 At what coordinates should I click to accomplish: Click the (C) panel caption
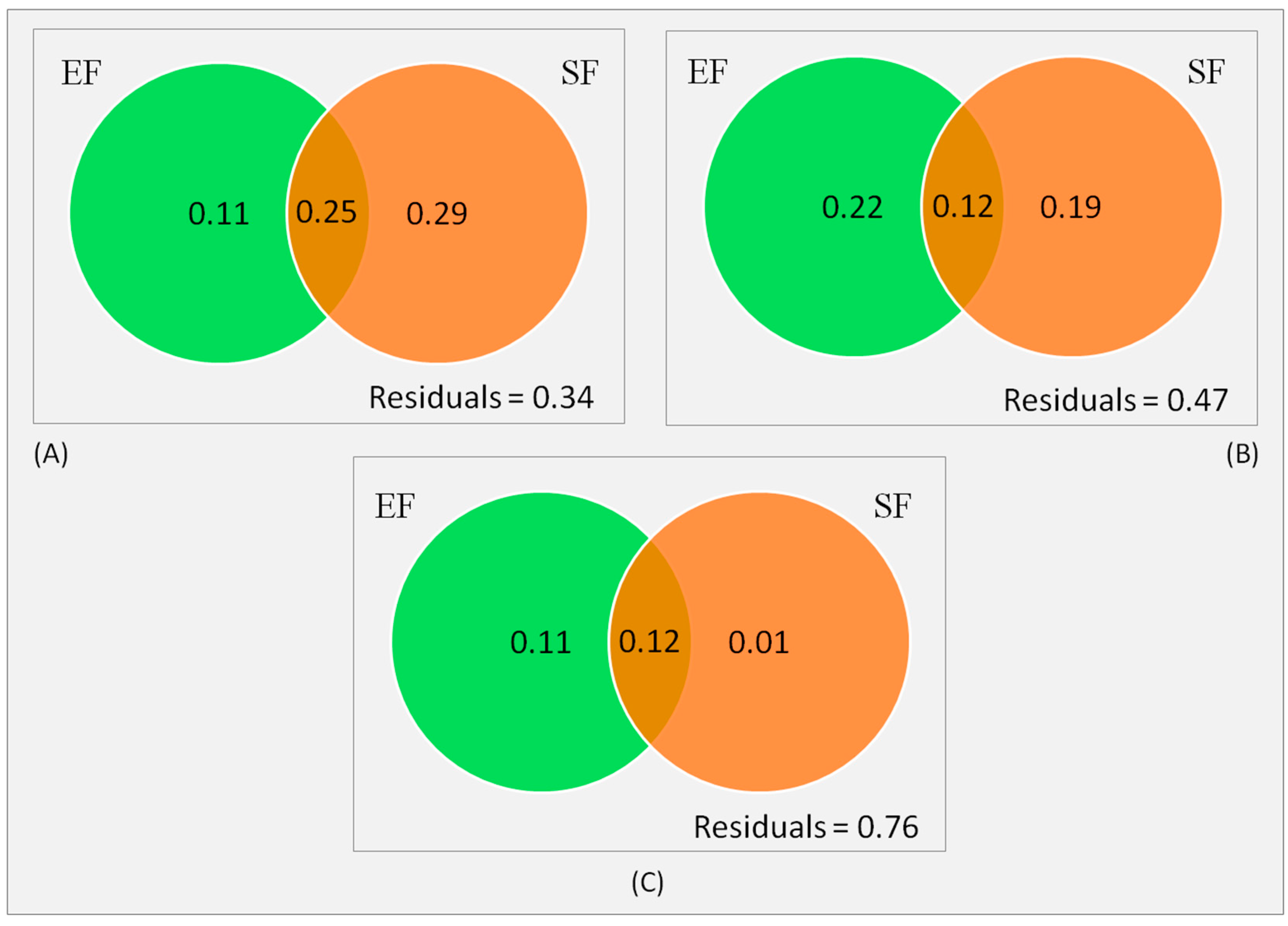(x=647, y=883)
